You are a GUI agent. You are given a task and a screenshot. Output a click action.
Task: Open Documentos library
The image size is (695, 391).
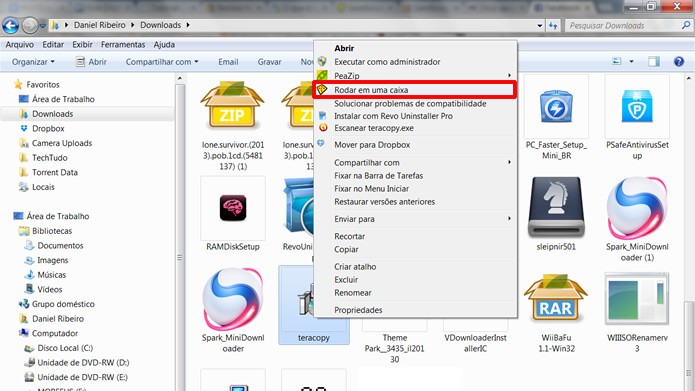[x=60, y=246]
